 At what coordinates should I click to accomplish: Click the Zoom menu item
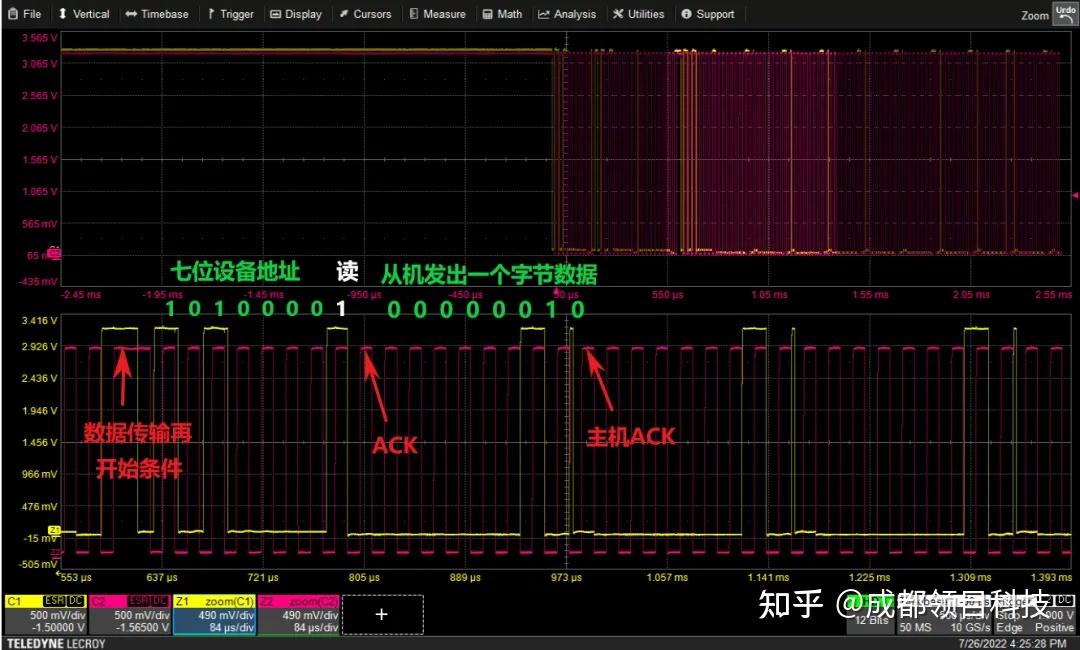click(x=1034, y=14)
